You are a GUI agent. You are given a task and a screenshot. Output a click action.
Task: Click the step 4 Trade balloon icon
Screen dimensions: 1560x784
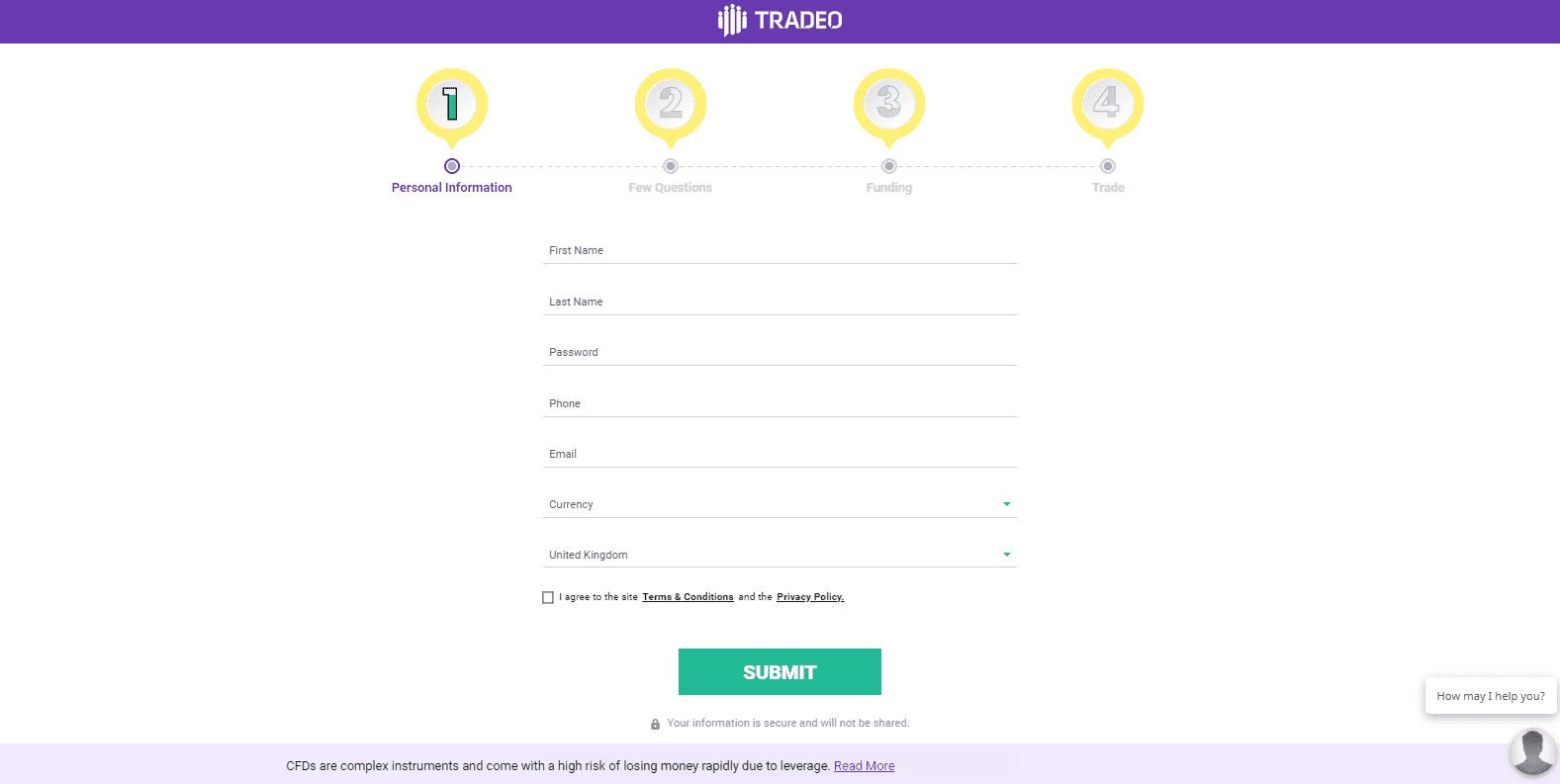point(1107,102)
